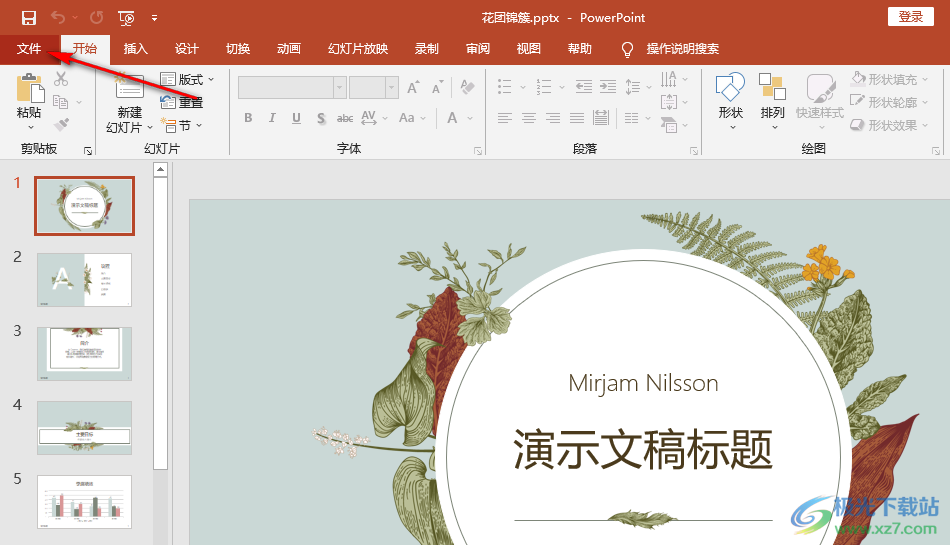This screenshot has width=950, height=545.
Task: Click the Bullets list icon
Action: click(x=505, y=87)
